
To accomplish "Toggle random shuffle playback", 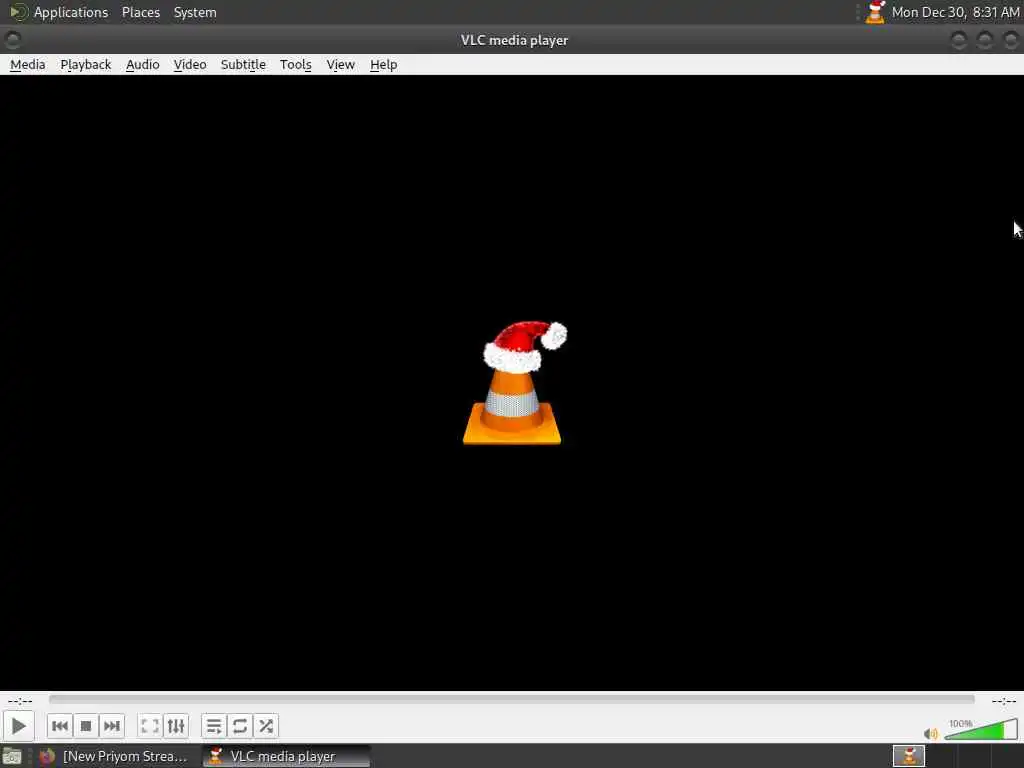I will [266, 726].
